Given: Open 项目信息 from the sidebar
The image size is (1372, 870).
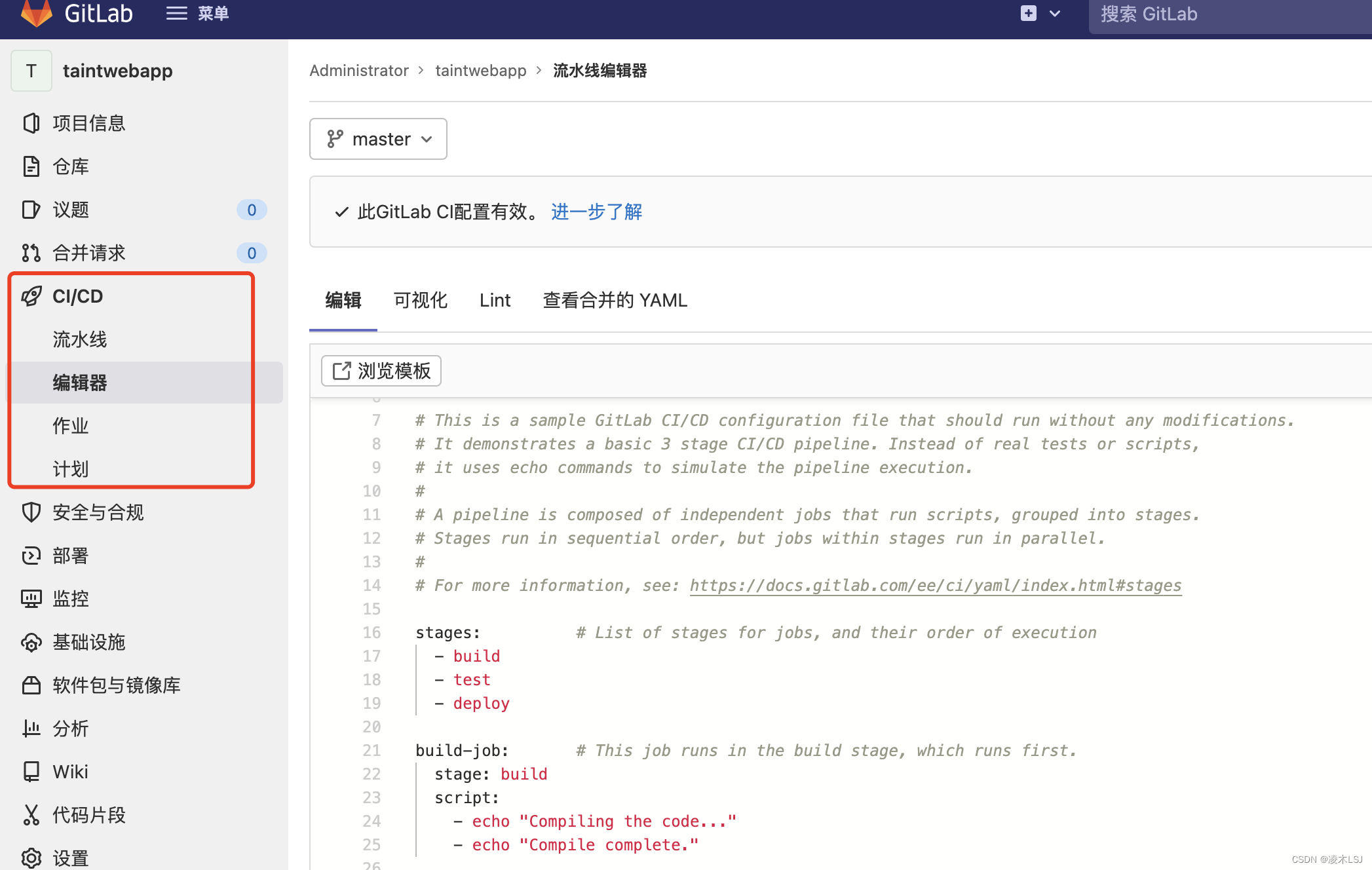Looking at the screenshot, I should coord(89,123).
